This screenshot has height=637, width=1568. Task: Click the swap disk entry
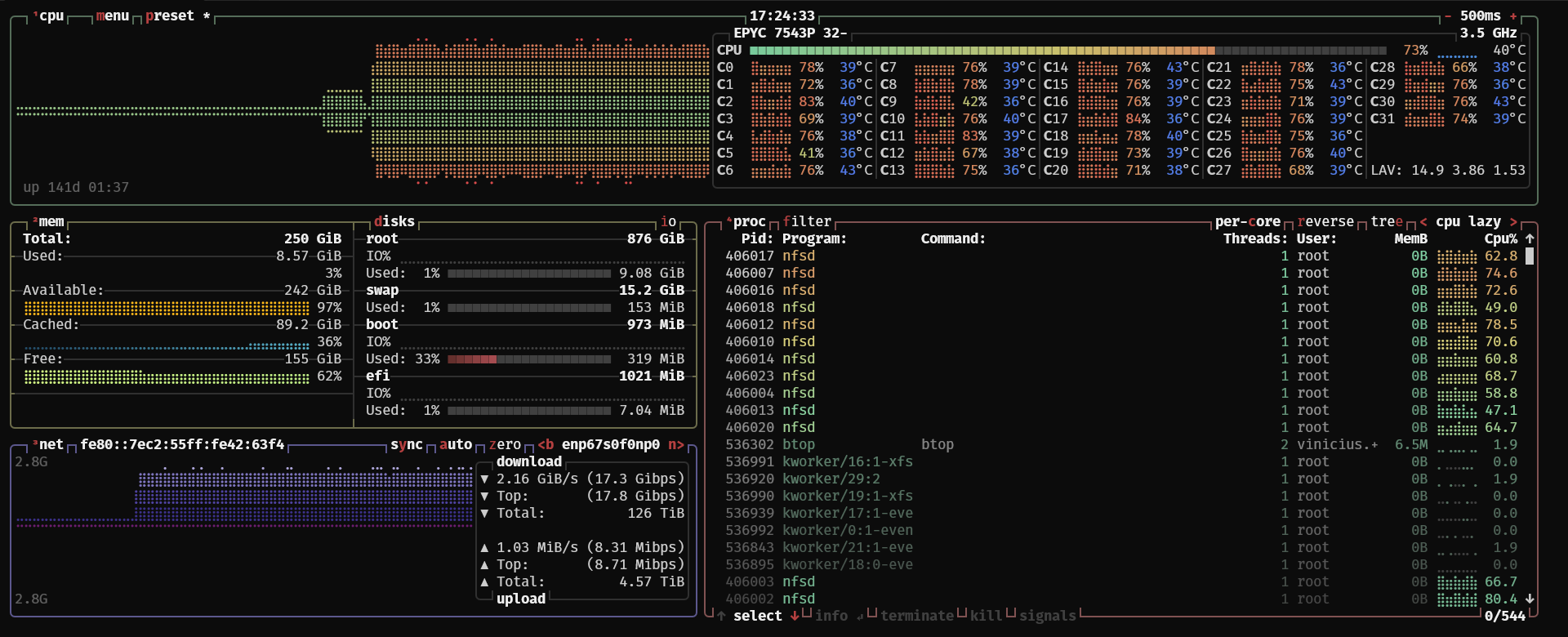[x=525, y=290]
